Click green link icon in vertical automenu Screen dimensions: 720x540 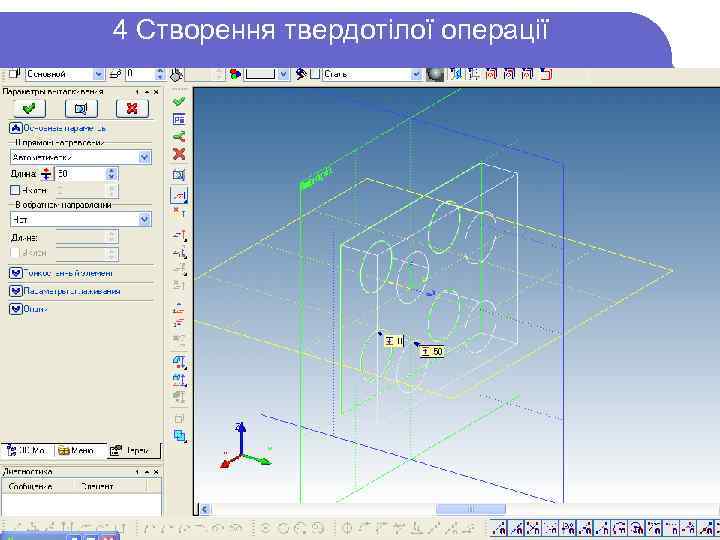click(179, 136)
